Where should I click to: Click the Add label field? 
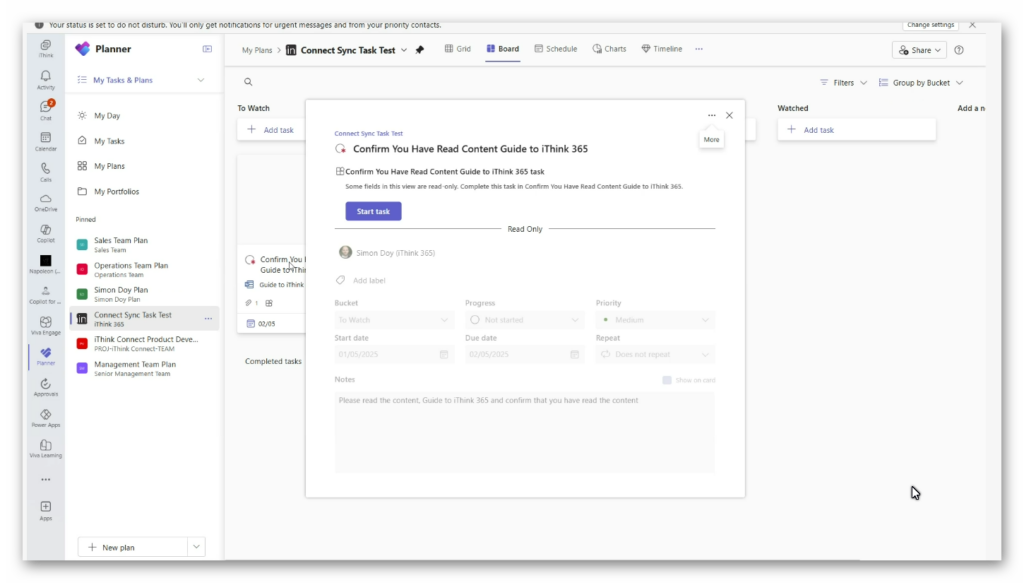369,281
